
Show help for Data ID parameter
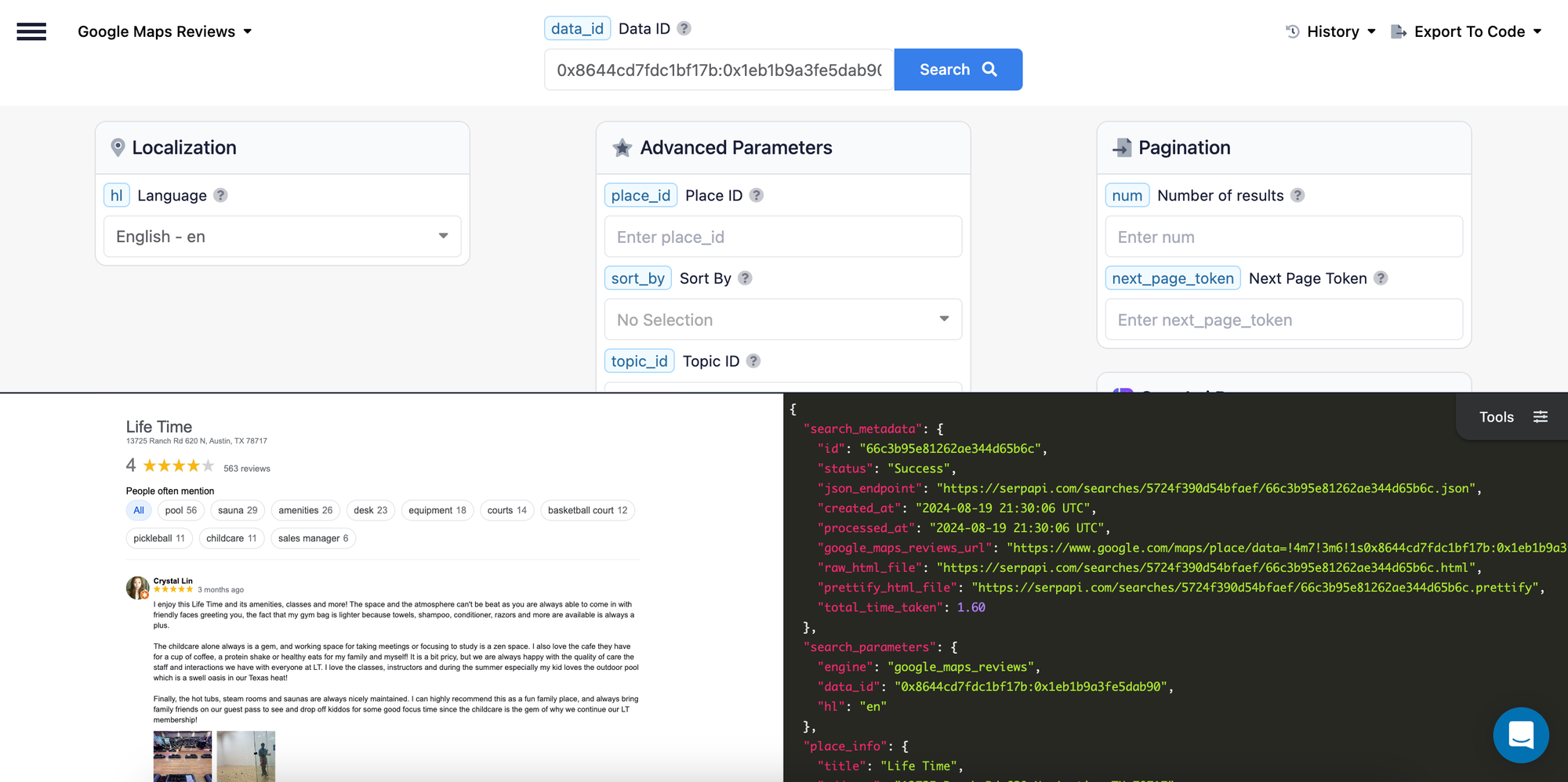pyautogui.click(x=684, y=28)
